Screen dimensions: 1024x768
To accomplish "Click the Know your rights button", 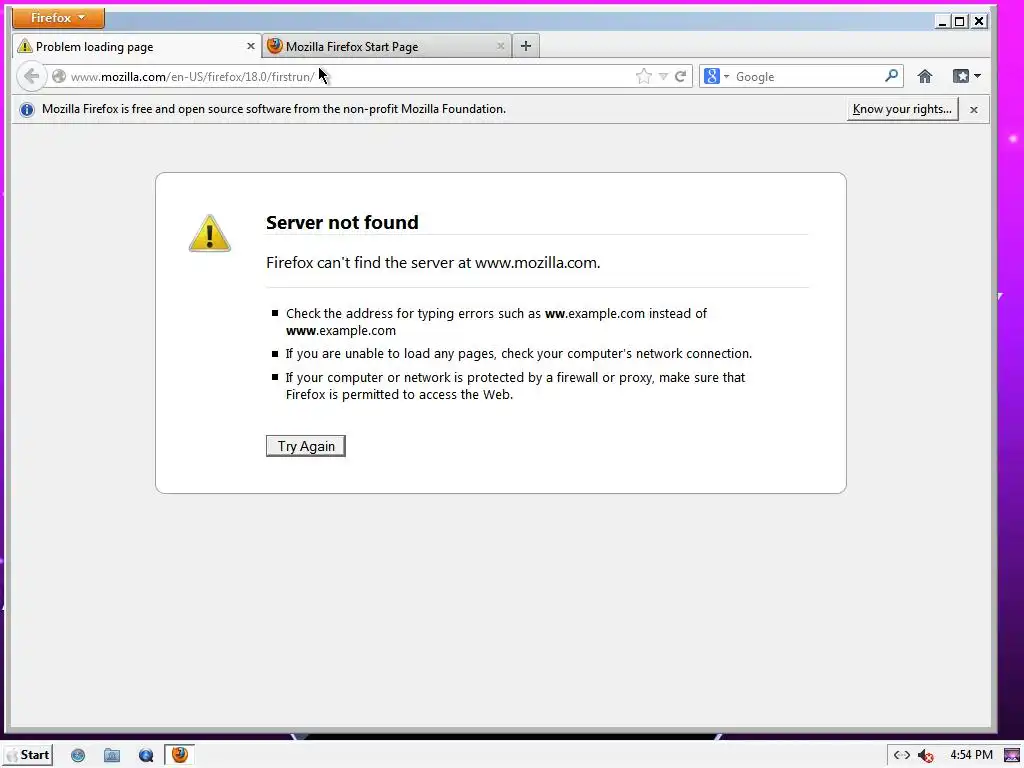I will point(903,109).
